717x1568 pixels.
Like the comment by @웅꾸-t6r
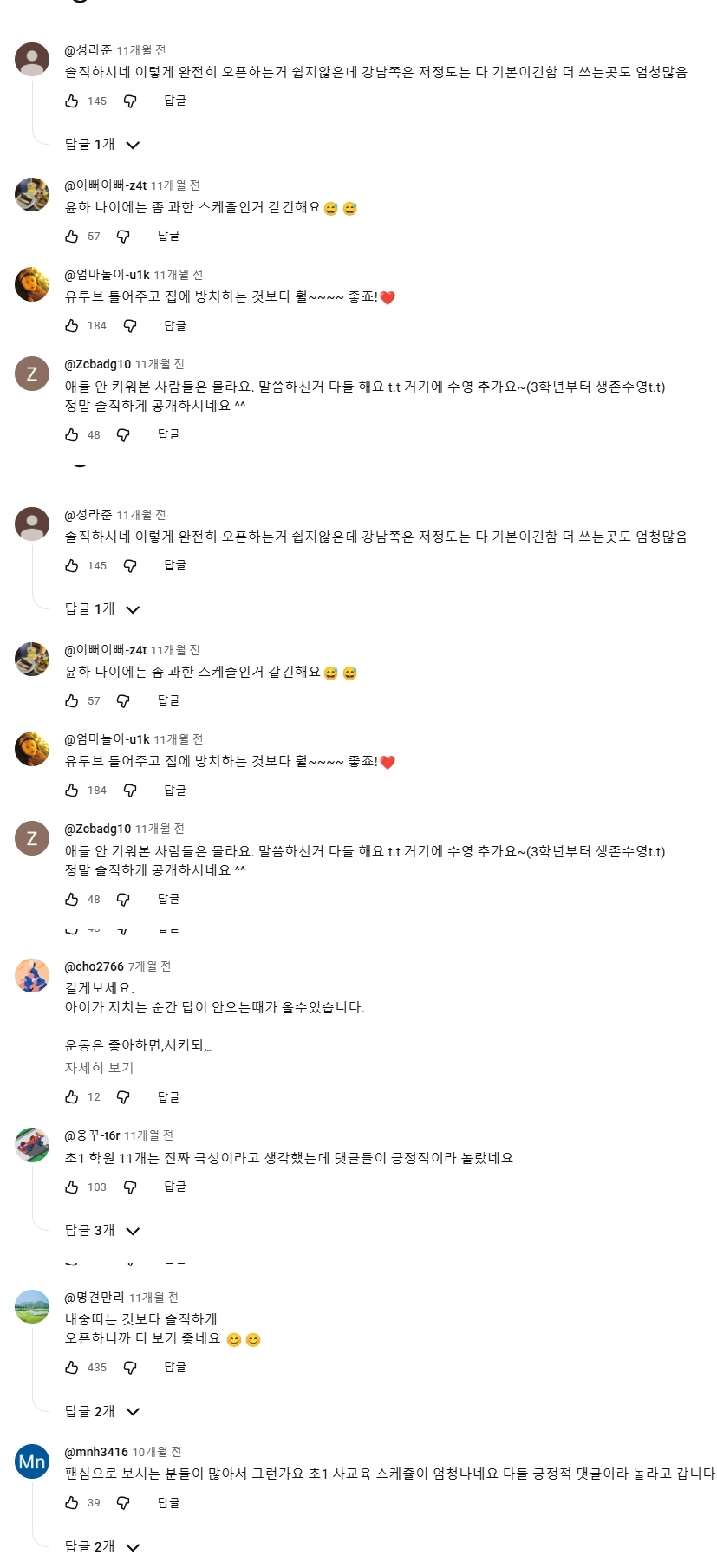pos(72,1187)
